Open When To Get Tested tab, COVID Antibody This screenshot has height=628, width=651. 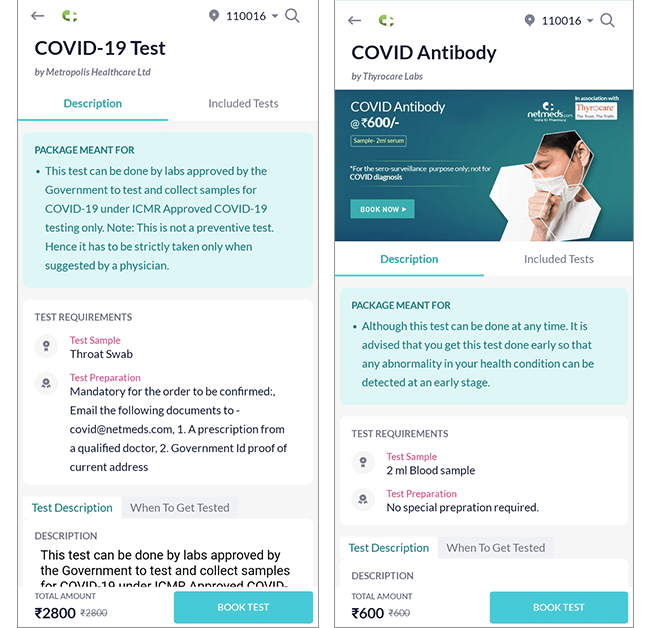tap(496, 548)
